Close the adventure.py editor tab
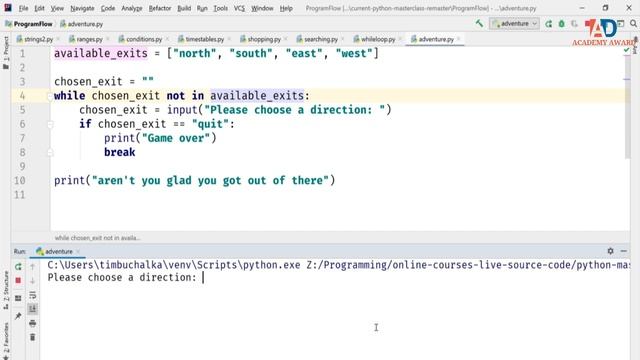Image resolution: width=640 pixels, height=360 pixels. point(459,39)
